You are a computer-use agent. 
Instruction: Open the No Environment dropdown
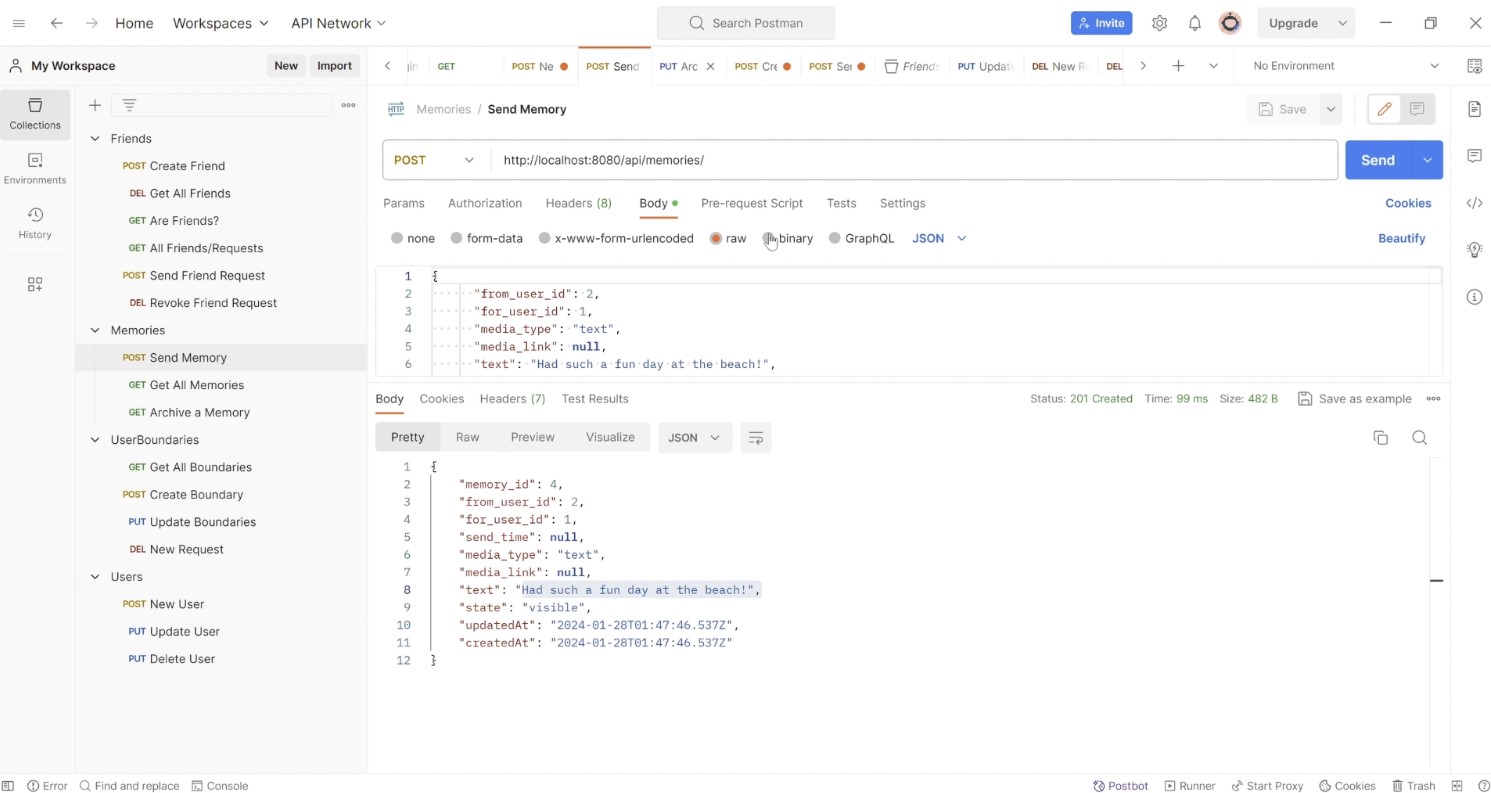click(1345, 66)
